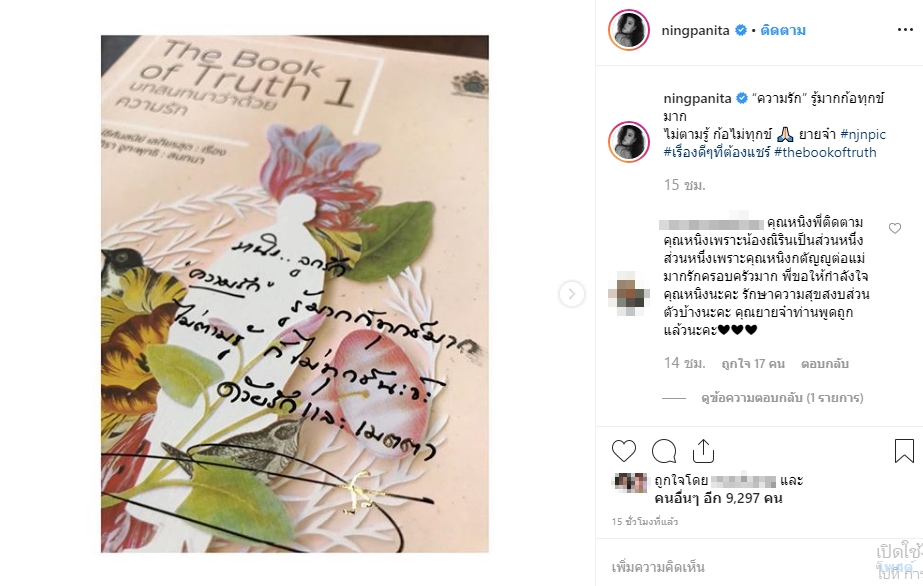Share the post via the share icon
This screenshot has height=586, width=923.
coord(703,451)
